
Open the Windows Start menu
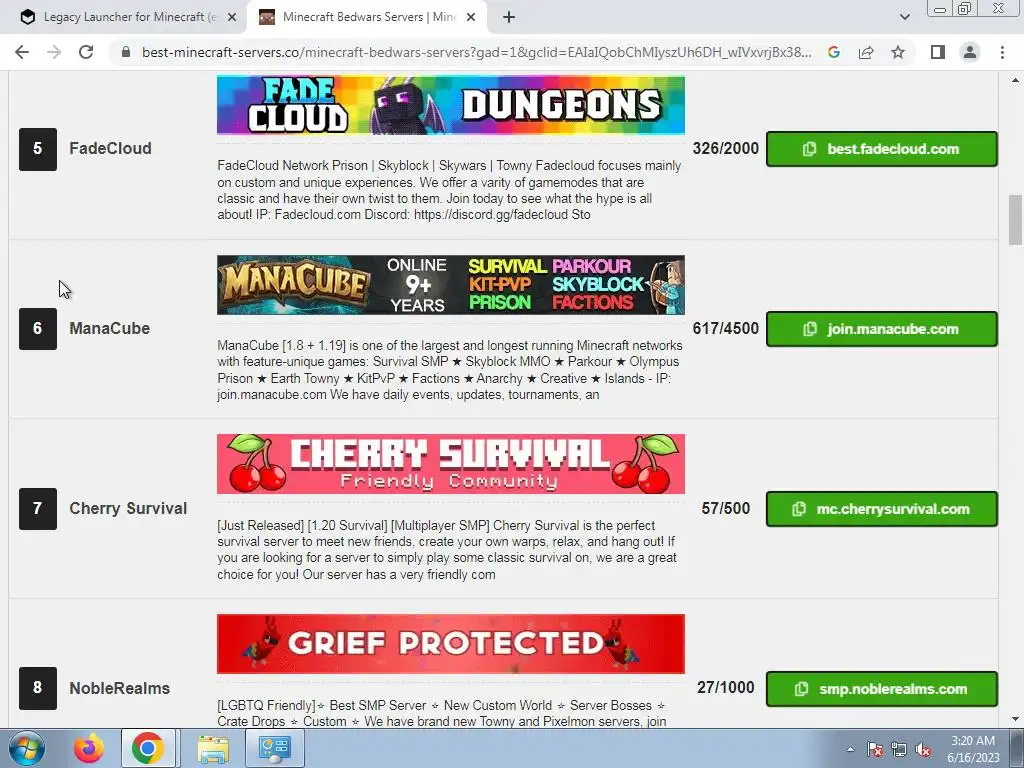point(27,748)
